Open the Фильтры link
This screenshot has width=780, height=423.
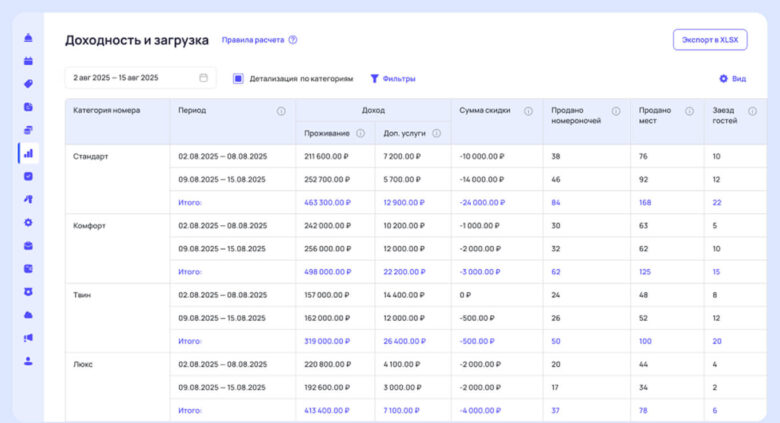point(399,79)
